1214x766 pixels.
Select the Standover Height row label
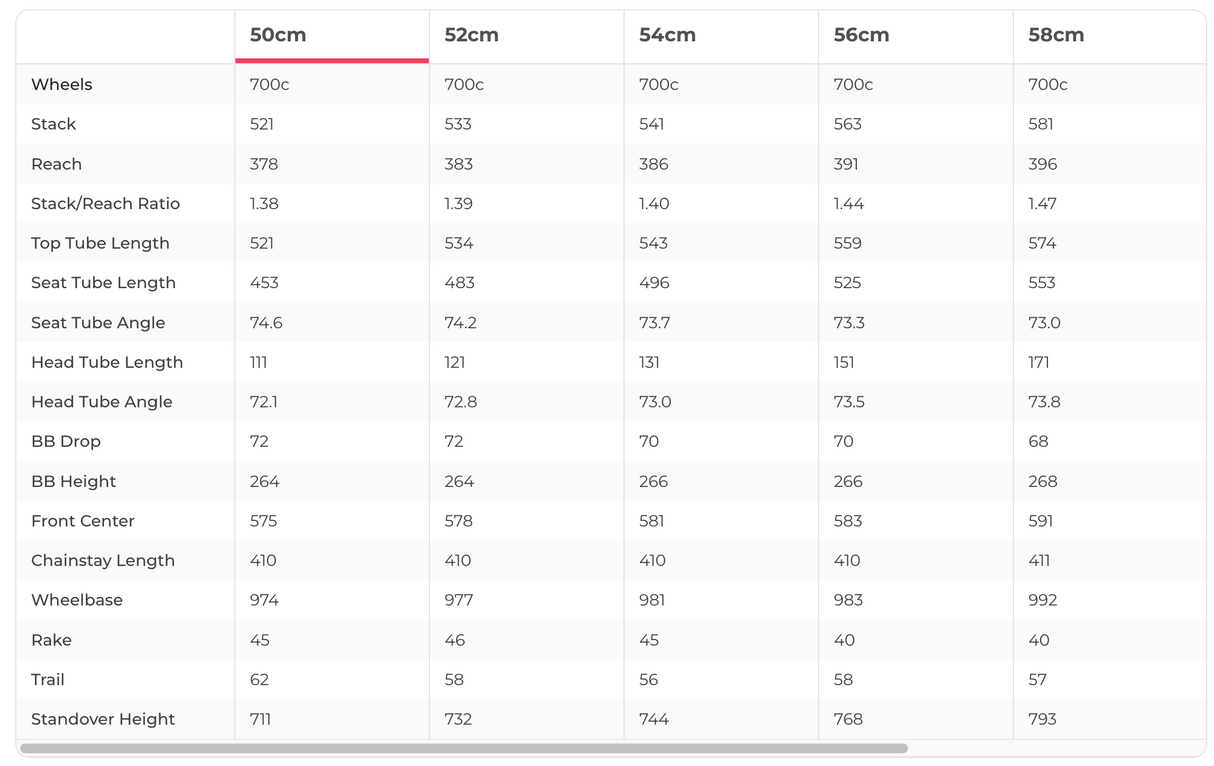point(103,720)
